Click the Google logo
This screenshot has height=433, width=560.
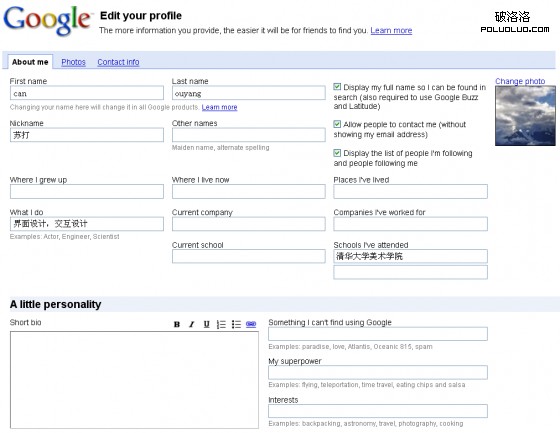(47, 21)
